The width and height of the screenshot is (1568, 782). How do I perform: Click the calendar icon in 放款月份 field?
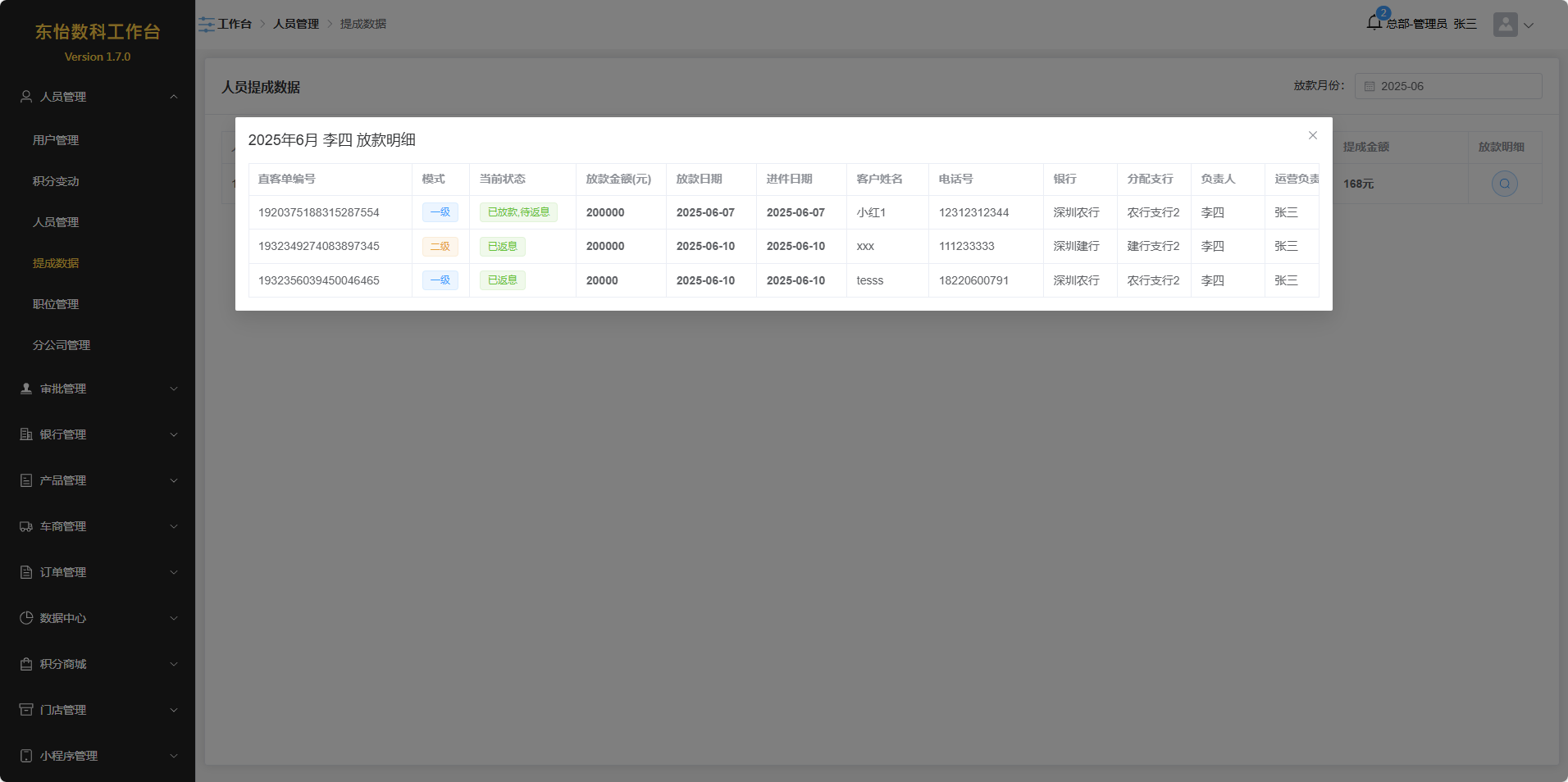[x=1369, y=87]
